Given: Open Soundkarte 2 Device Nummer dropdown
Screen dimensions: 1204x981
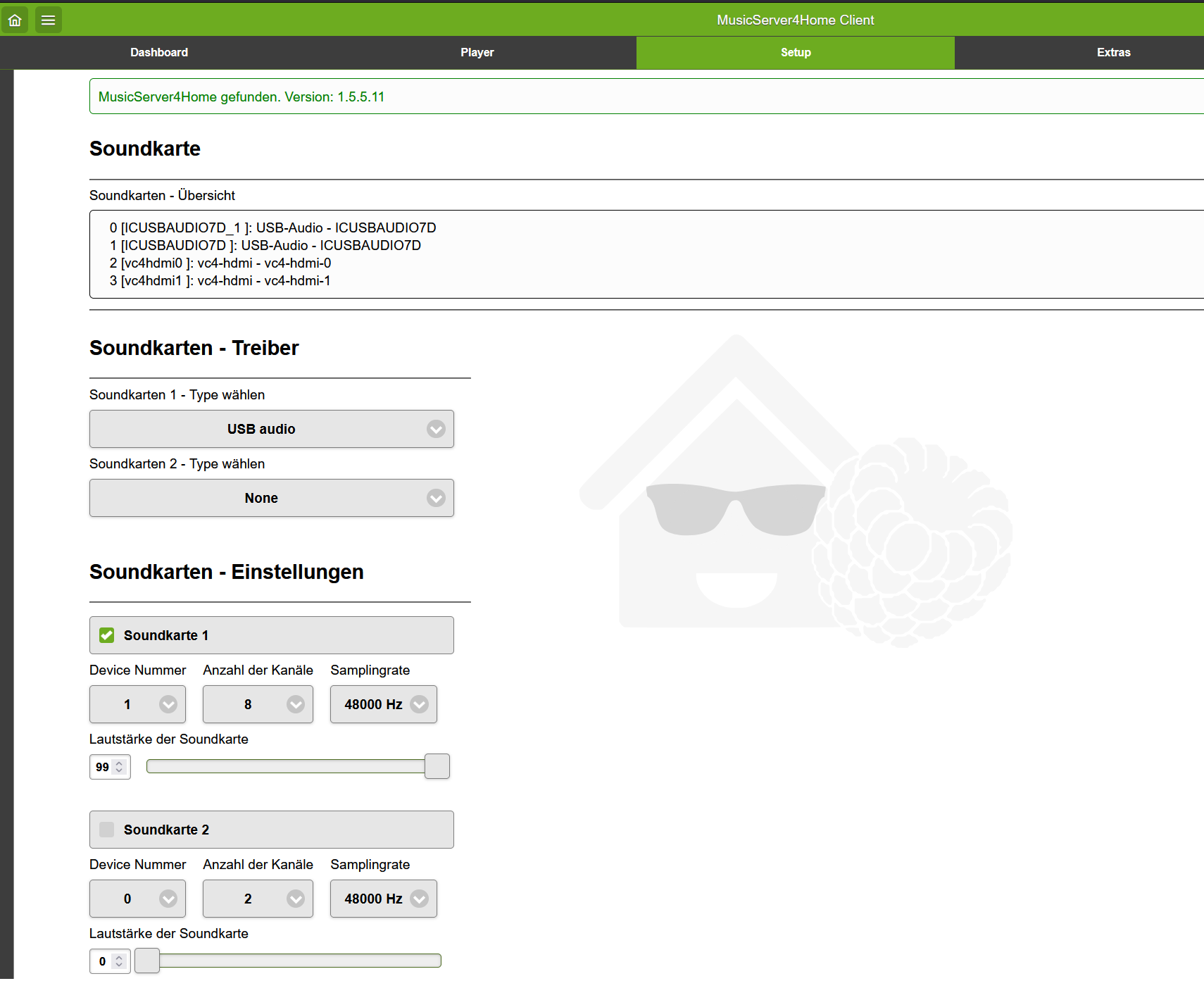Looking at the screenshot, I should pyautogui.click(x=137, y=899).
